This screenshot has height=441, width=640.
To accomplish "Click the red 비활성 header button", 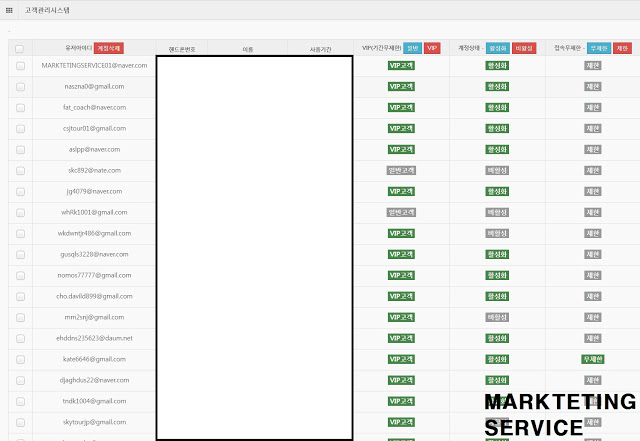I will pyautogui.click(x=524, y=48).
